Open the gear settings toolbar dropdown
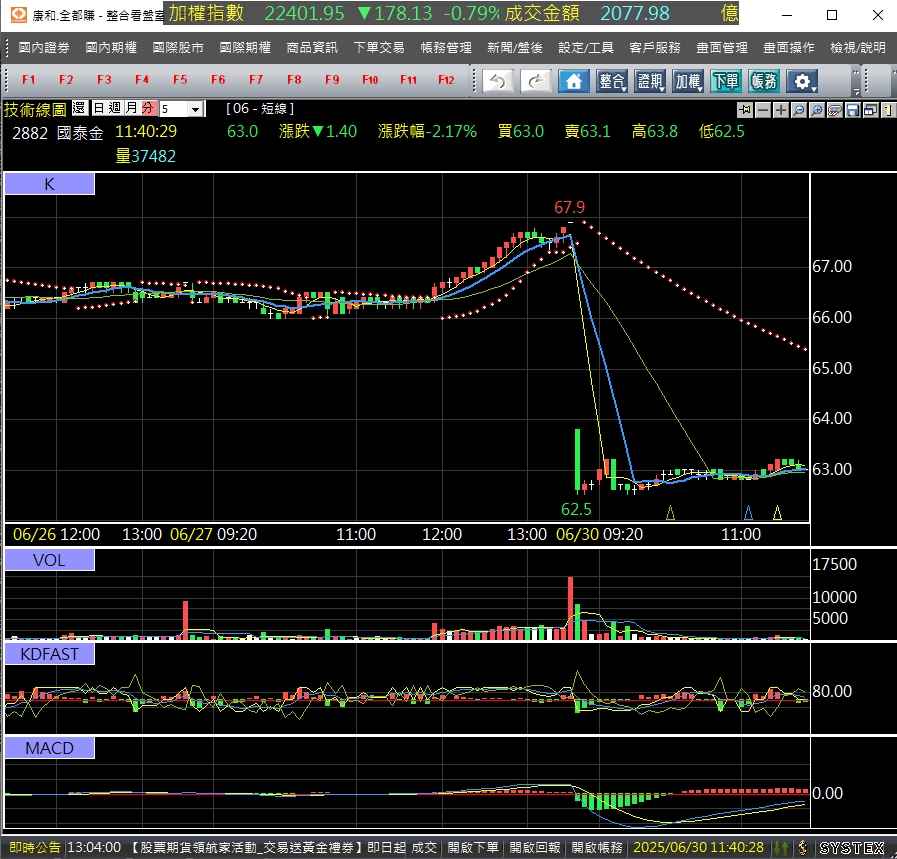897x859 pixels. [x=801, y=81]
